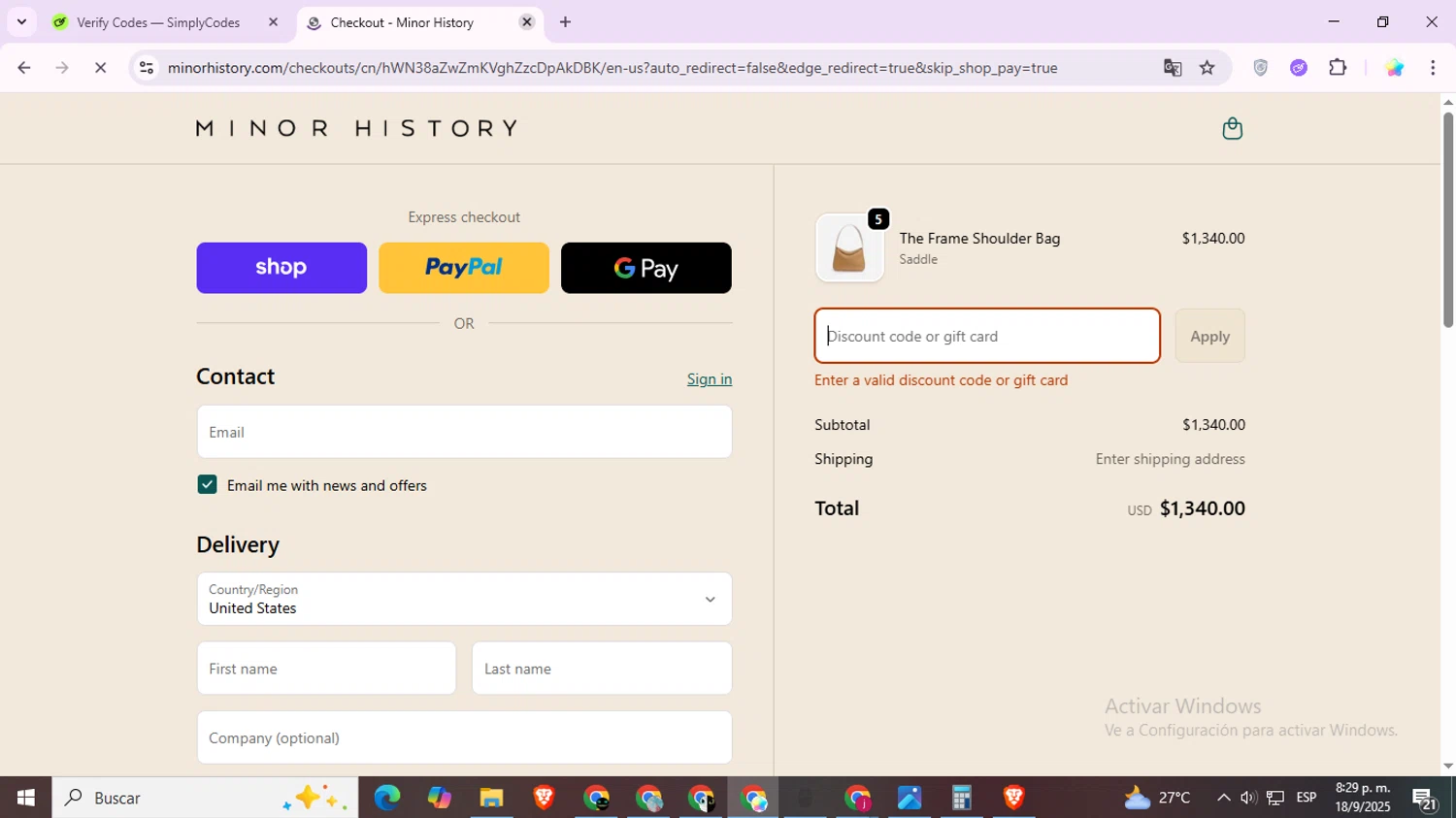Uncheck Email me with news and offers

207,484
